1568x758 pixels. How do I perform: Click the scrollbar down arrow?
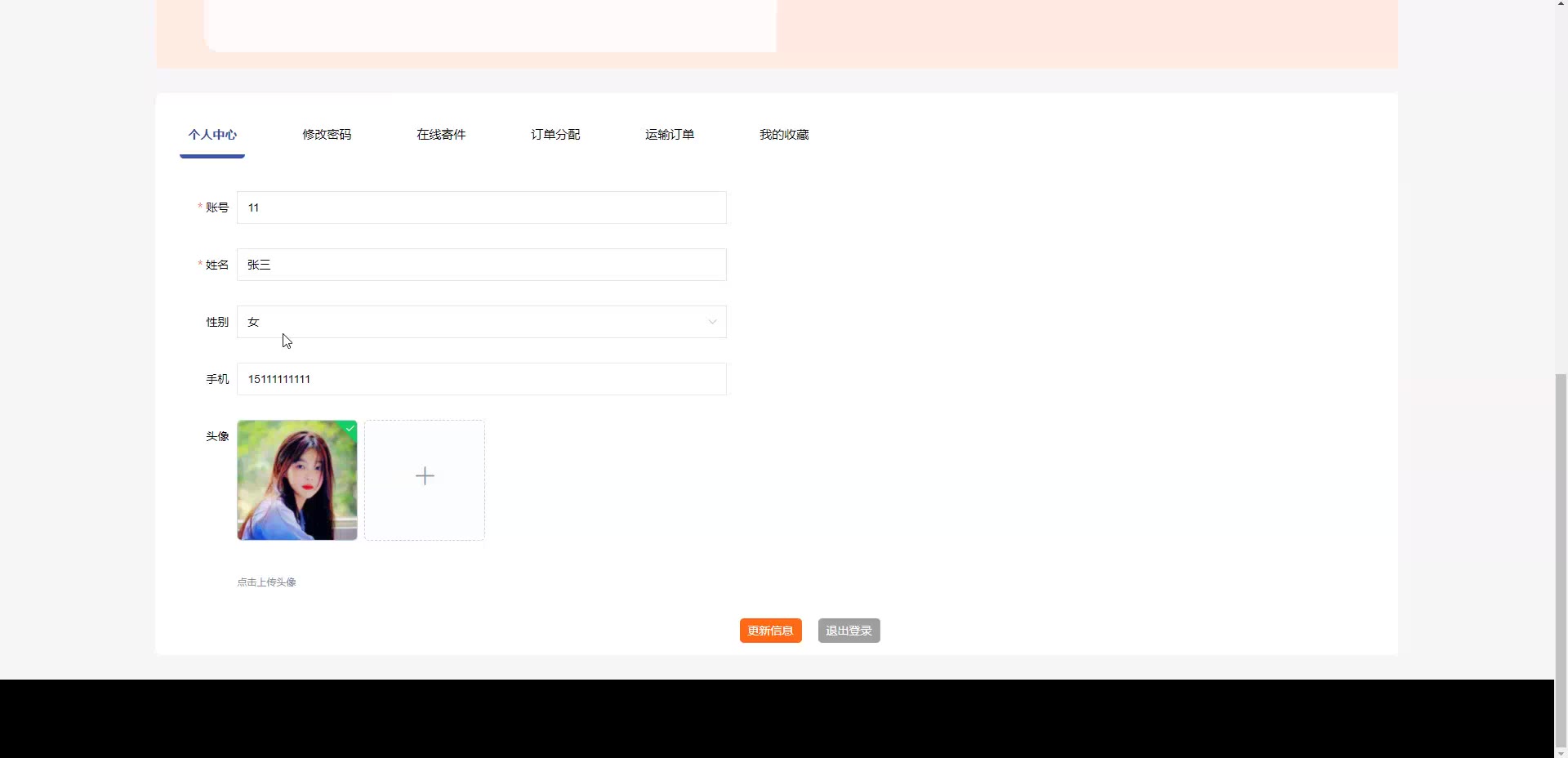tap(1561, 752)
